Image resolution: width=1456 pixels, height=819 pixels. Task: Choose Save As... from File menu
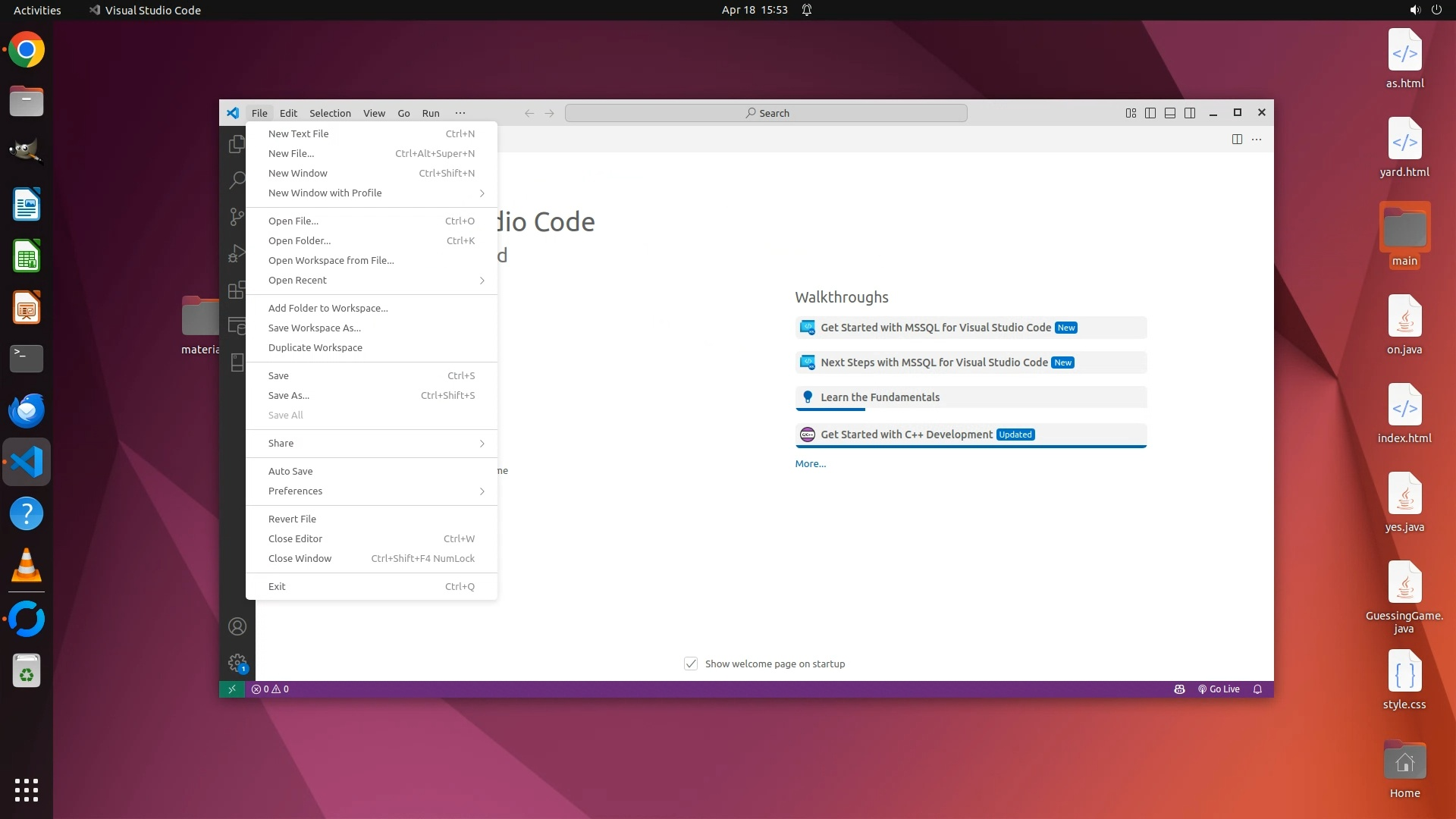pyautogui.click(x=289, y=396)
